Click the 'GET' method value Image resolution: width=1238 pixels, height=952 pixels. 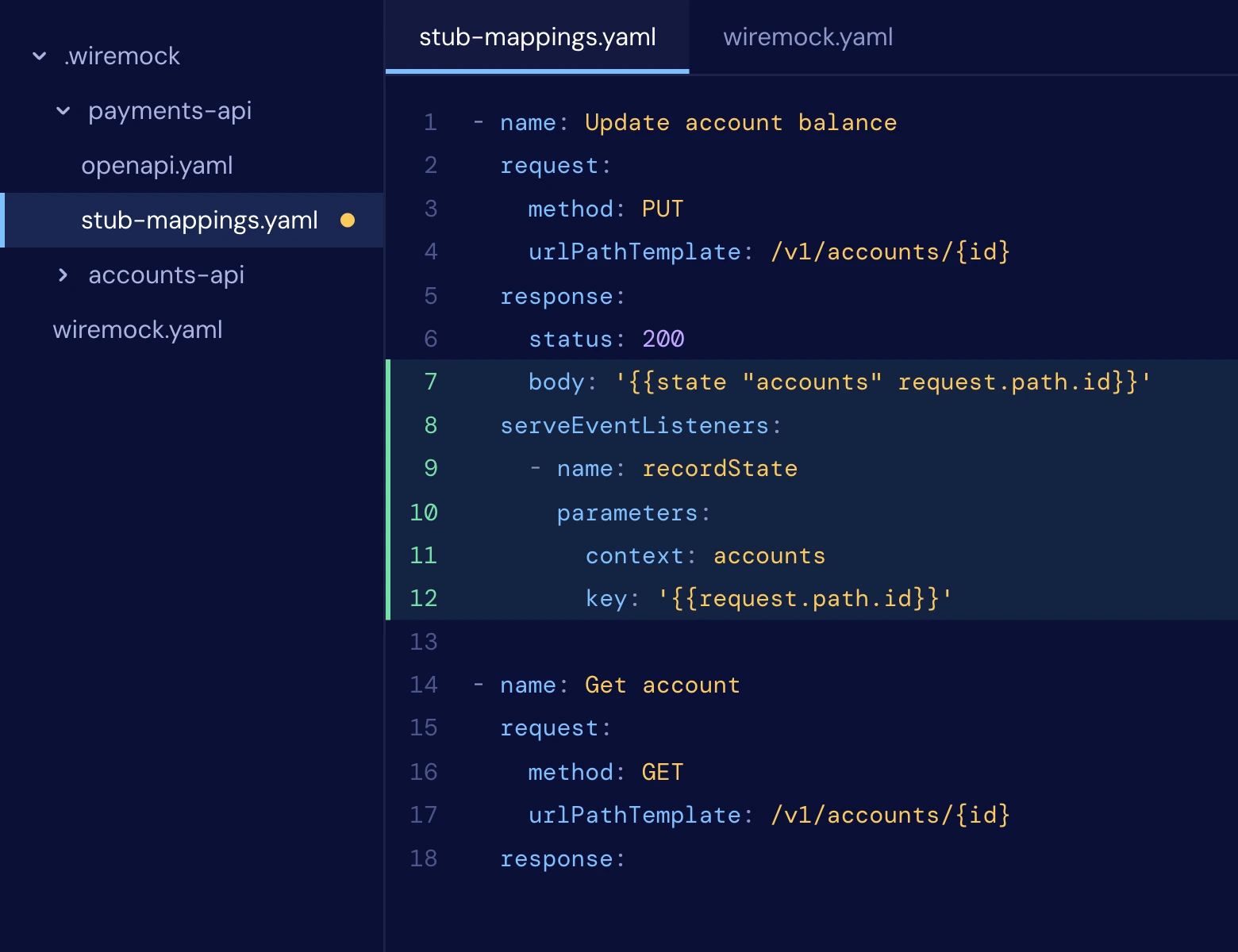click(663, 773)
